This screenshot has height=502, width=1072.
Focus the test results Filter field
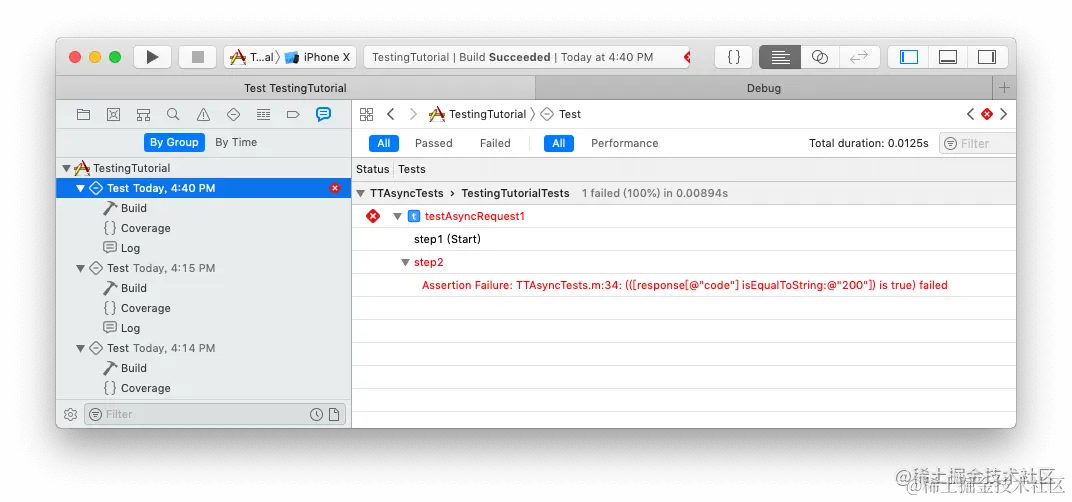pos(978,143)
